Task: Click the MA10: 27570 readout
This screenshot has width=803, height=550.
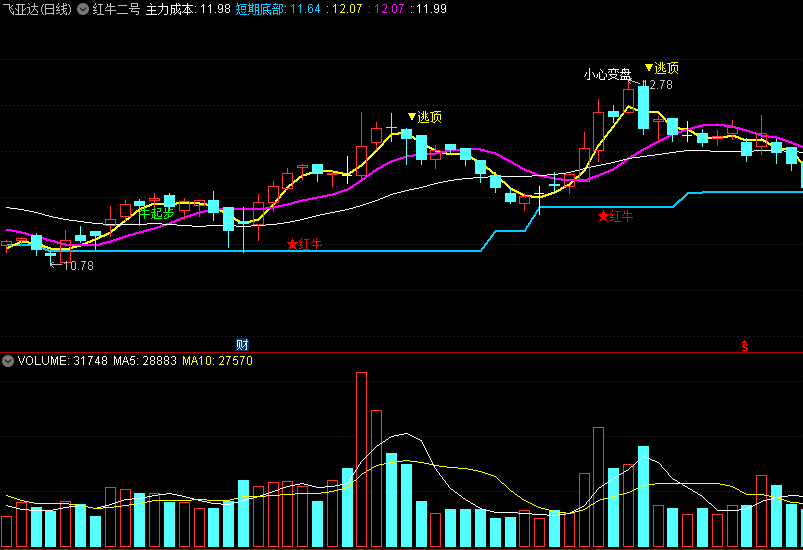Action: pyautogui.click(x=218, y=361)
